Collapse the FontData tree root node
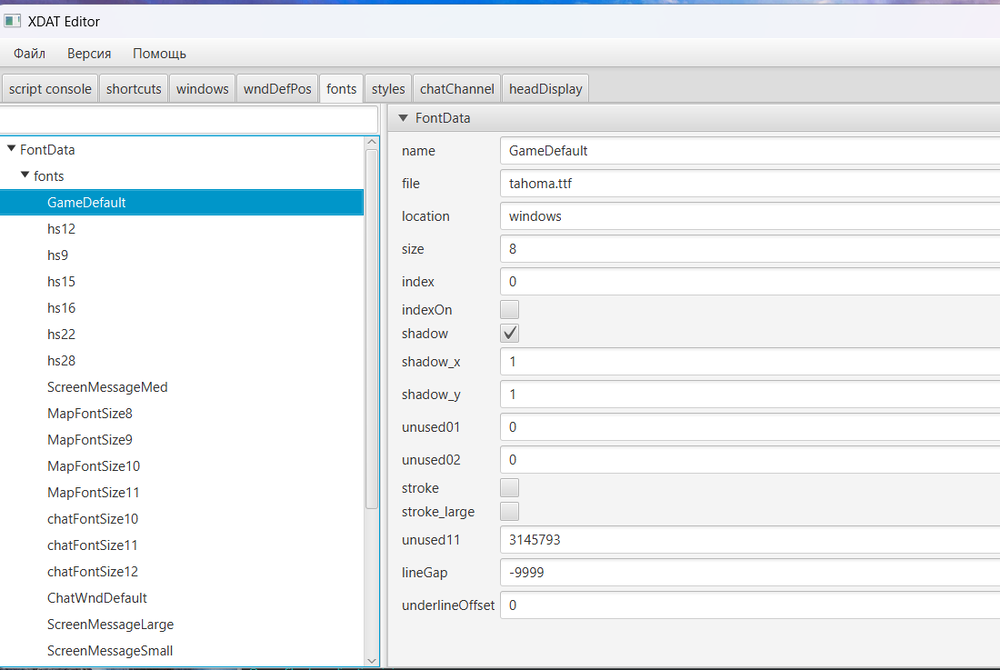Screen dimensions: 1000x670 click(x=11, y=150)
